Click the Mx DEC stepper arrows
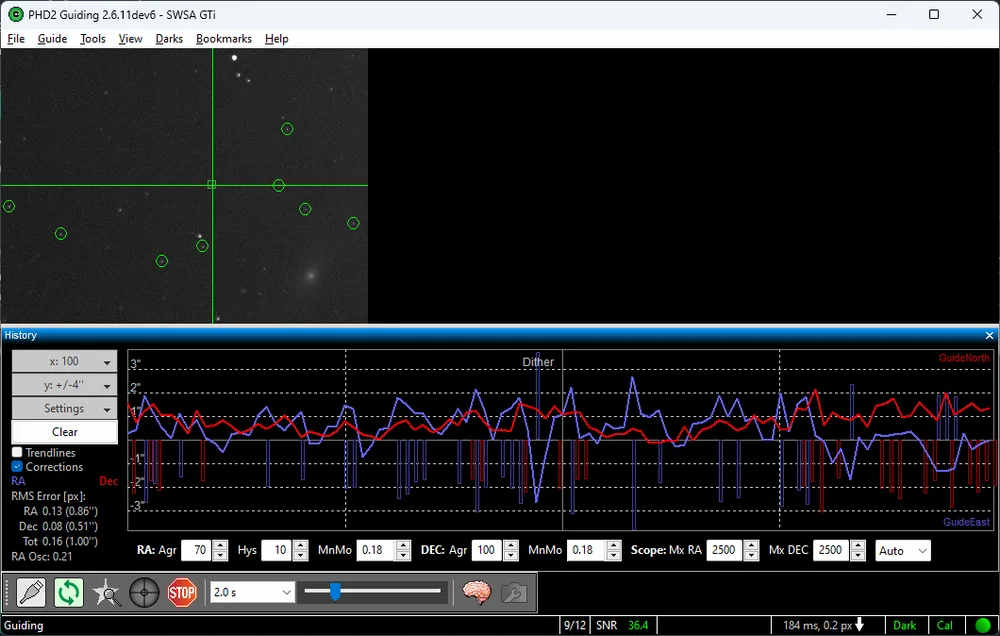The image size is (1000, 636). tap(858, 550)
